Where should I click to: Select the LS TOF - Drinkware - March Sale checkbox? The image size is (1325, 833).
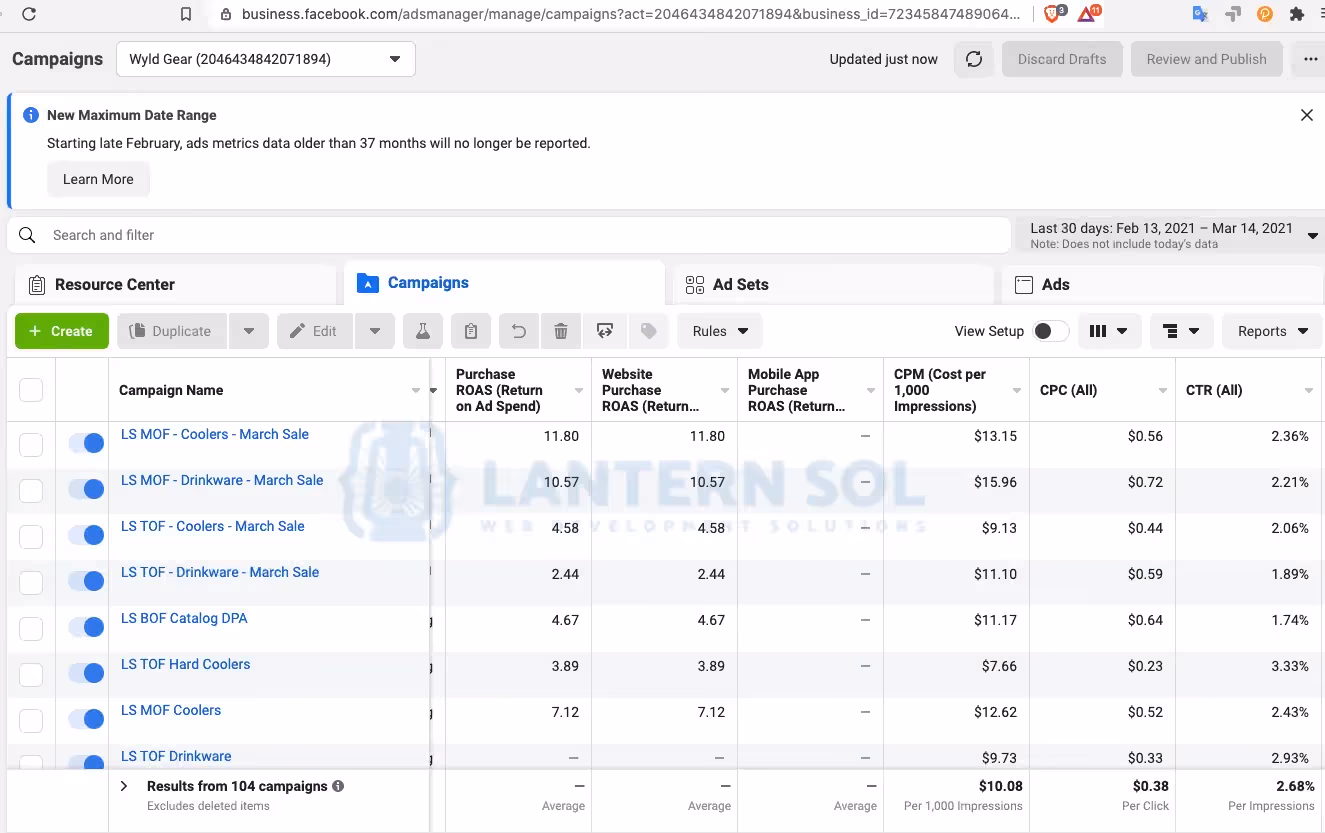tap(31, 582)
